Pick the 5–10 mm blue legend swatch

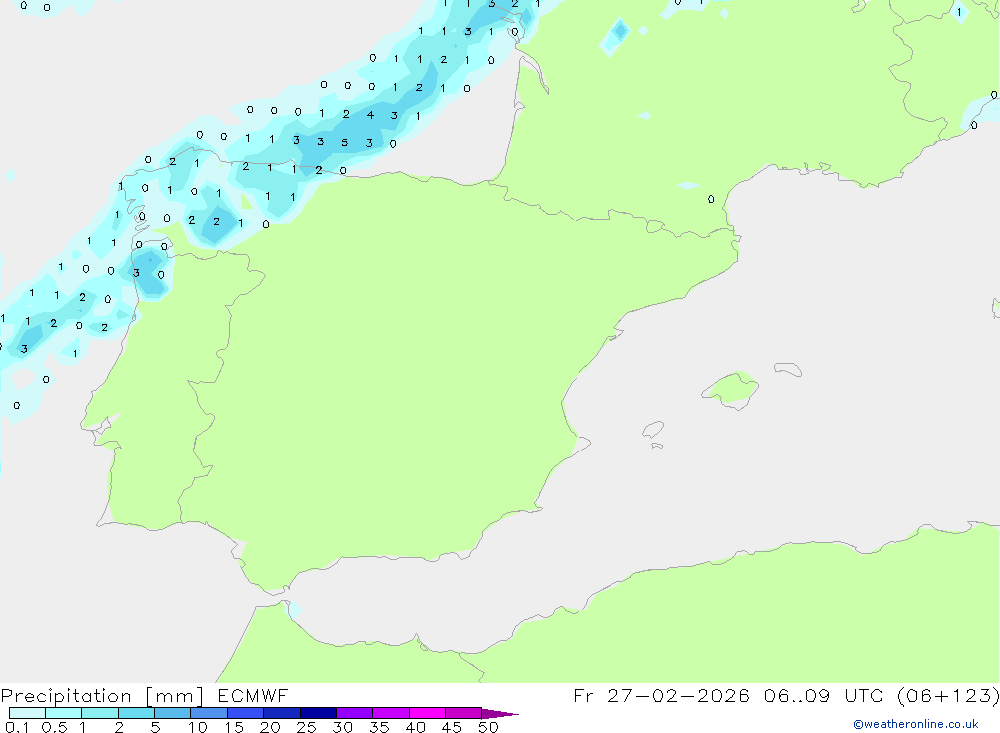click(x=172, y=713)
